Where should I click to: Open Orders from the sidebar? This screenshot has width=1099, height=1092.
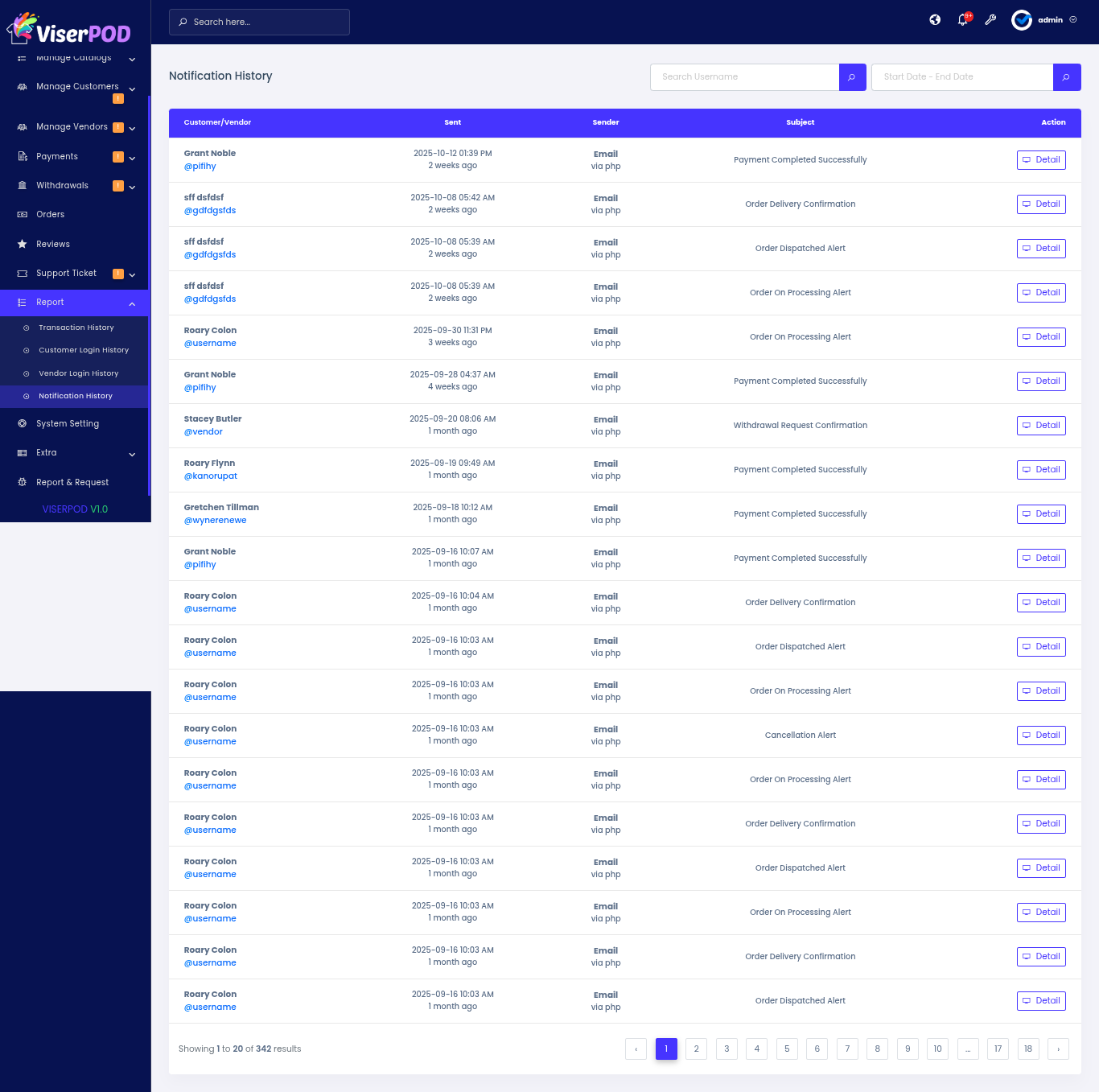50,215
